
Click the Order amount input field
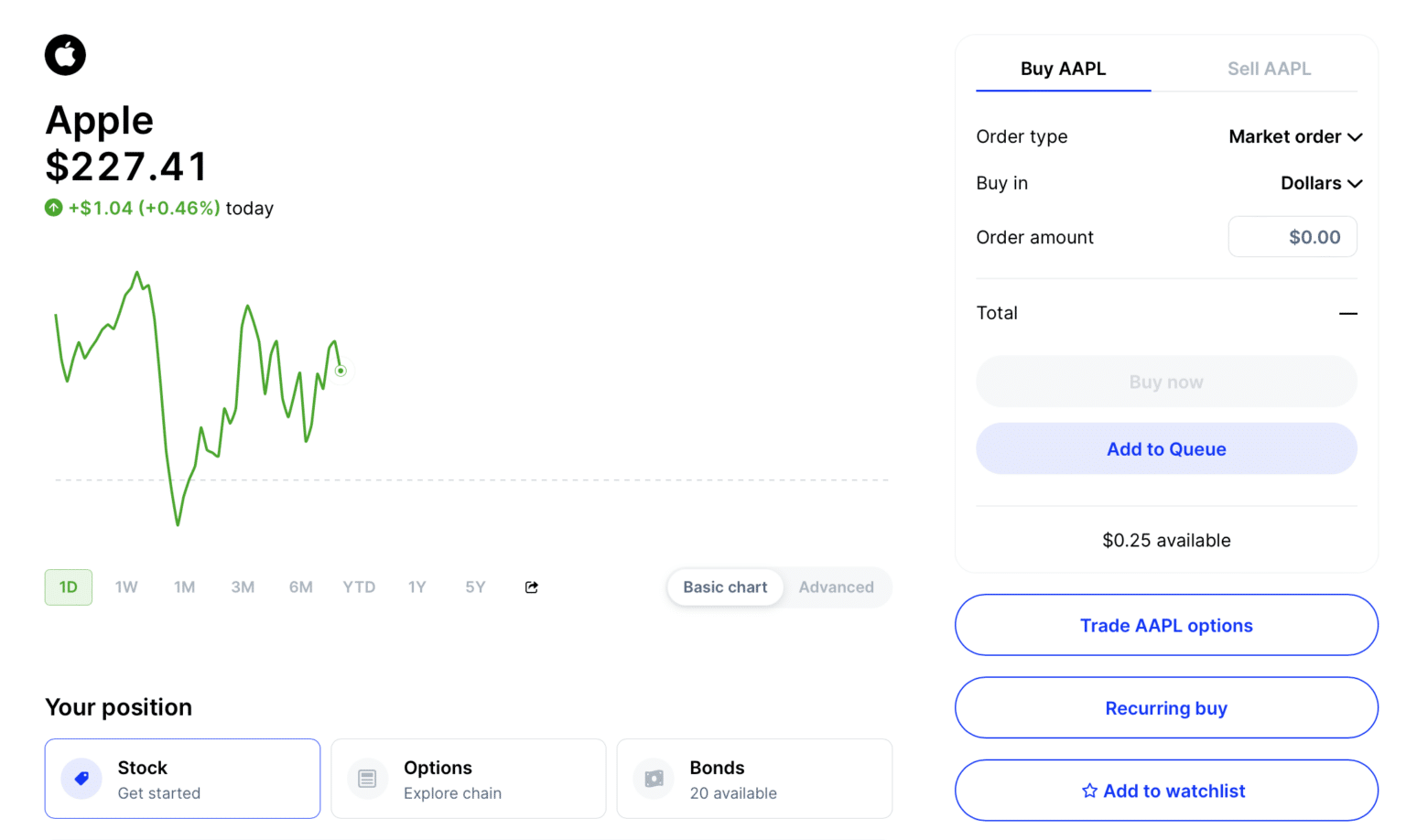[1292, 236]
